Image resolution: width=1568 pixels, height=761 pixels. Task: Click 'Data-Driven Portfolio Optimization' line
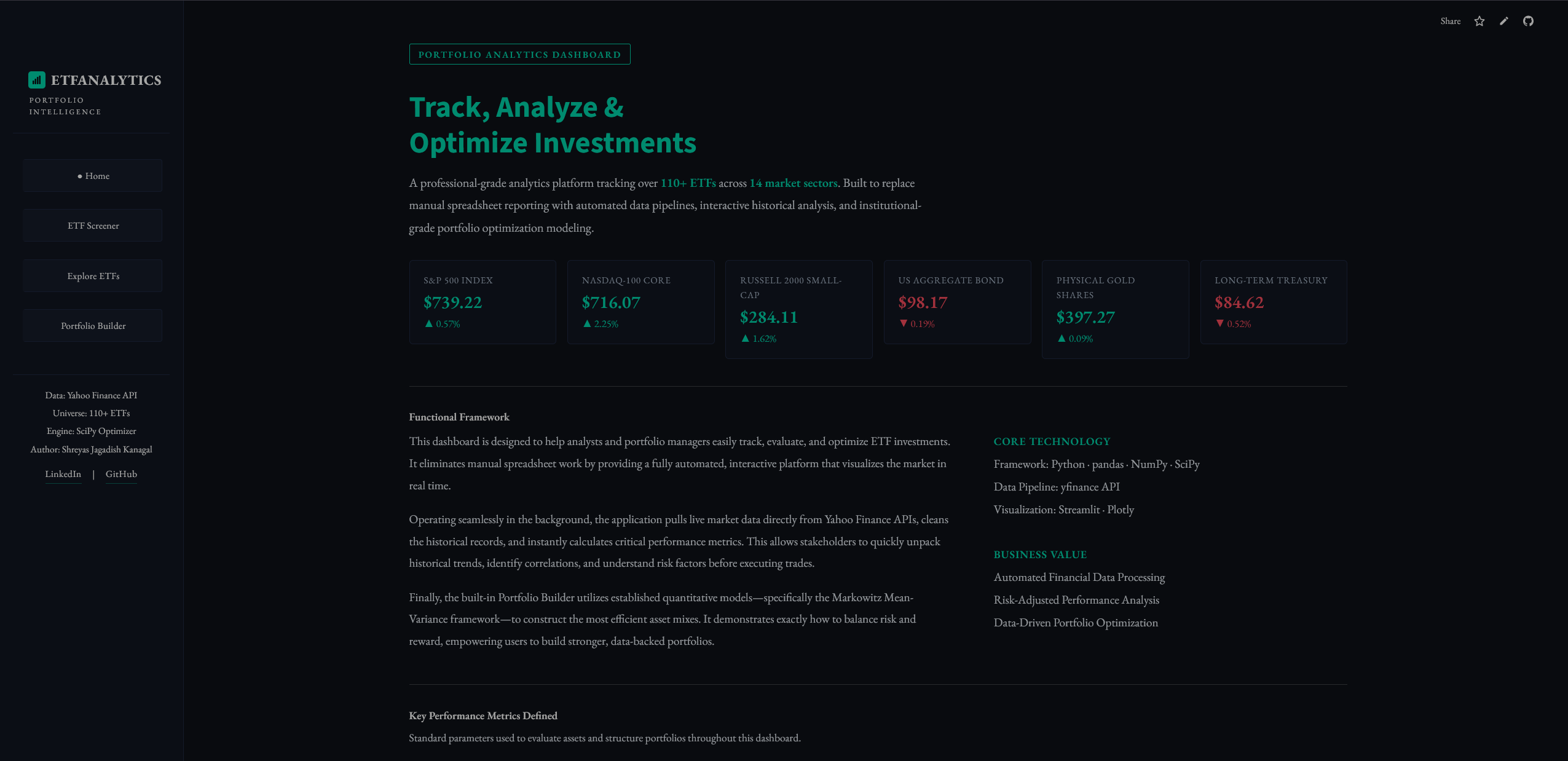tap(1075, 623)
